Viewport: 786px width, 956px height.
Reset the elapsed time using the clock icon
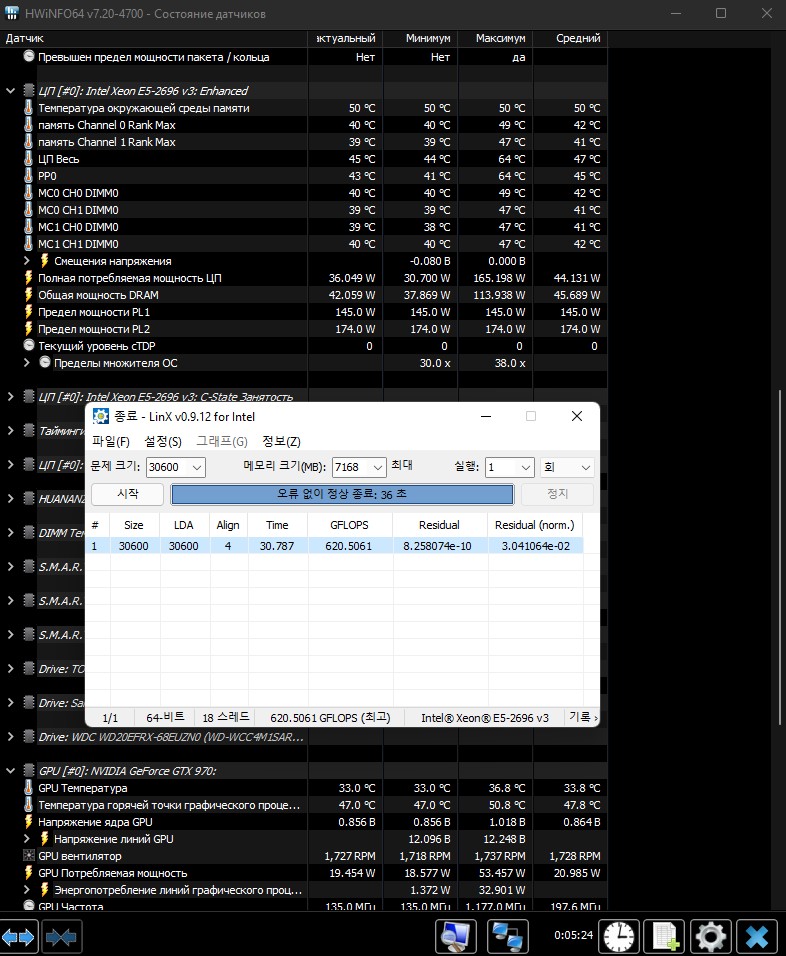tap(619, 936)
